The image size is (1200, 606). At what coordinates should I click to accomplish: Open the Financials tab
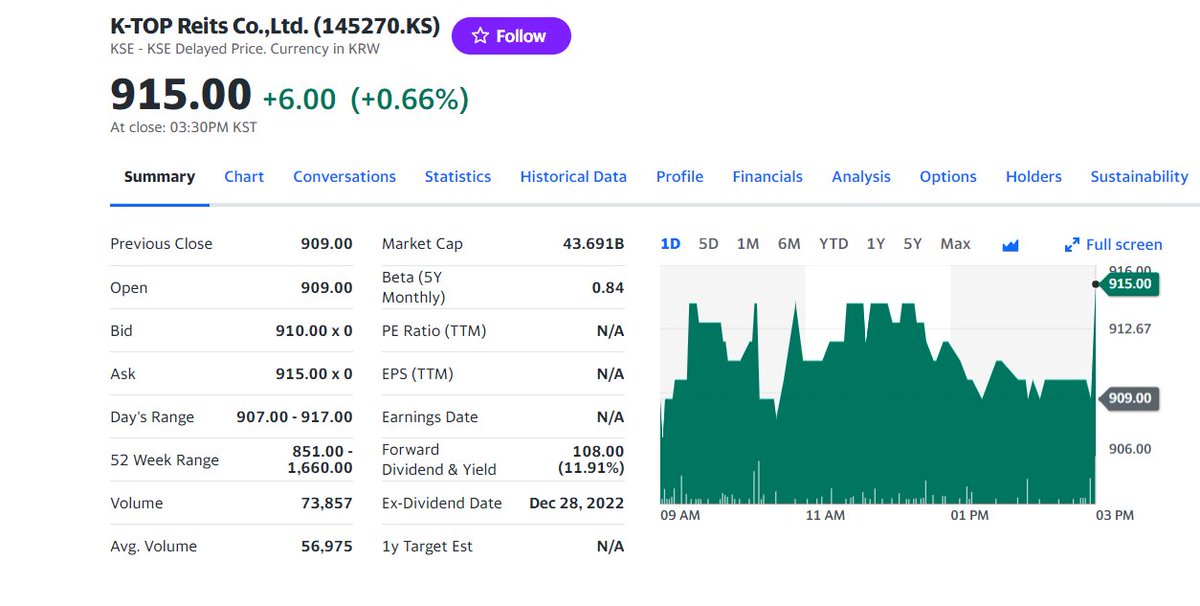767,177
